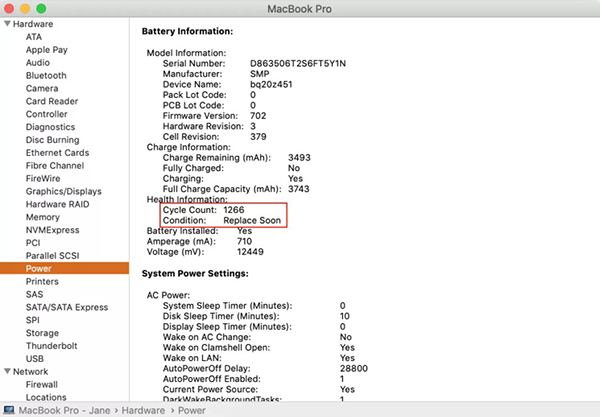Open Parallel SCSI section
The height and width of the screenshot is (417, 600).
click(x=52, y=256)
